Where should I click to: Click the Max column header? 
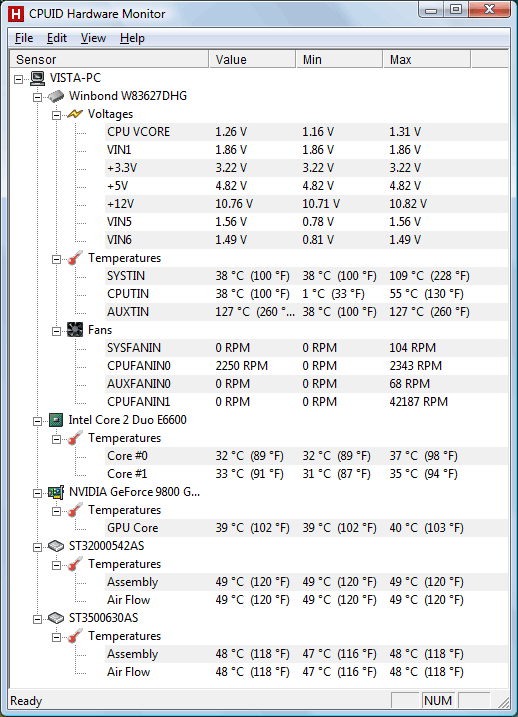pos(427,59)
